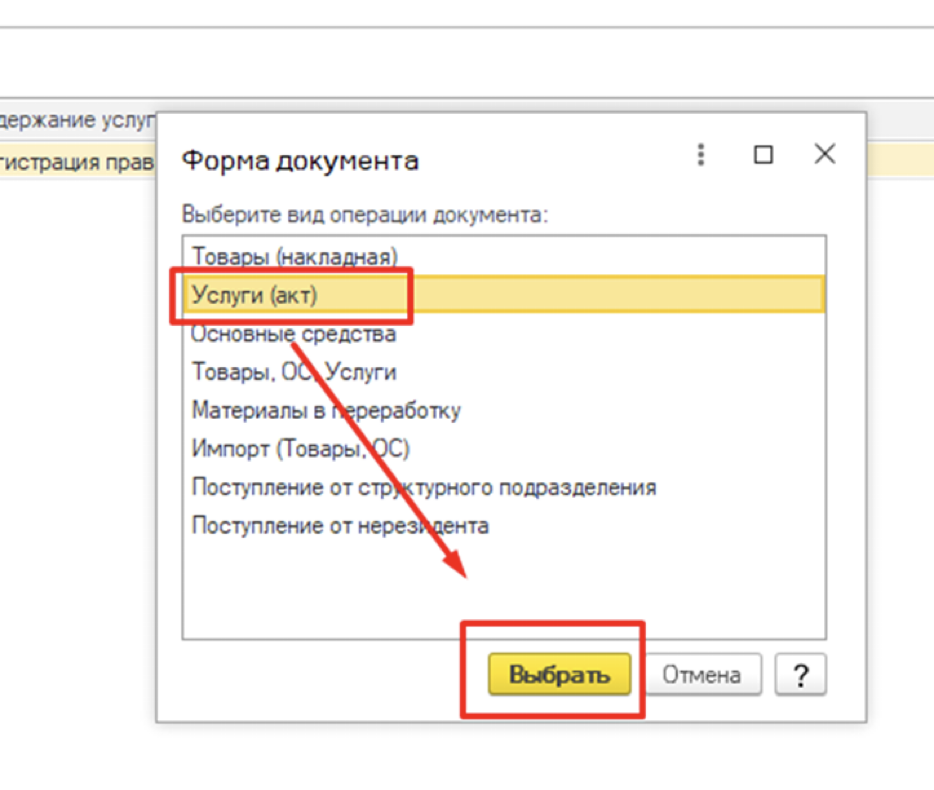The width and height of the screenshot is (934, 790).
Task: Pick Поступление от нерезидента option
Action: click(x=340, y=525)
